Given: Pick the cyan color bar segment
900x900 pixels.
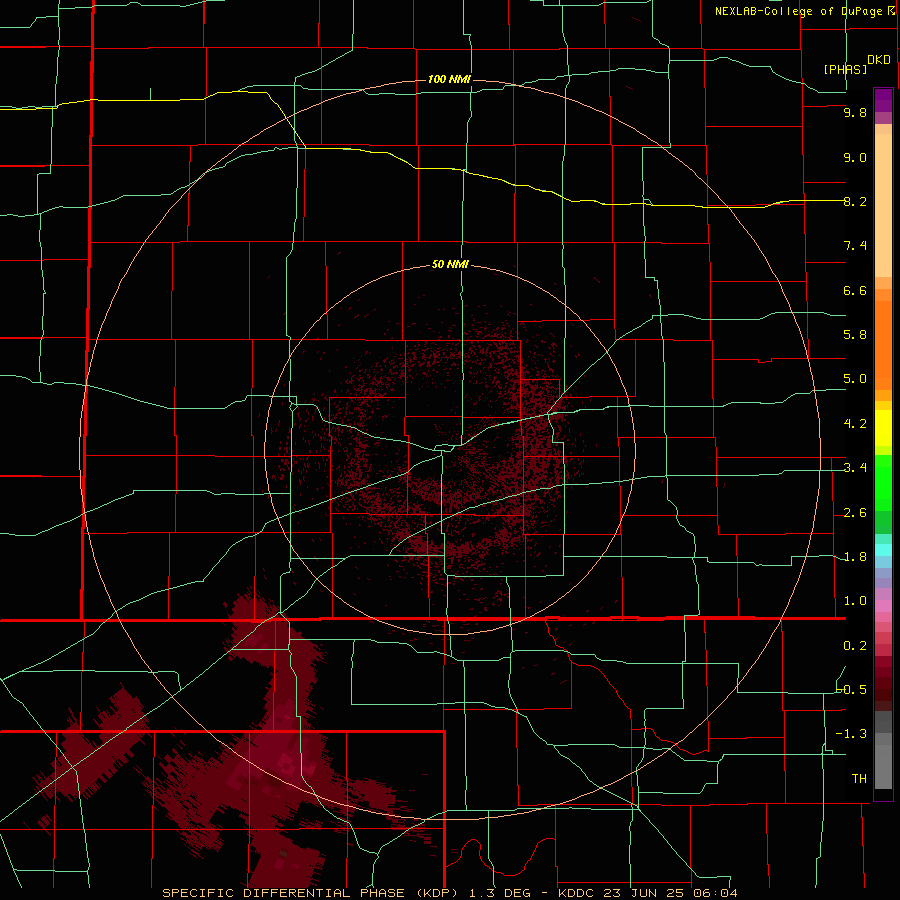Looking at the screenshot, I should coord(883,550).
